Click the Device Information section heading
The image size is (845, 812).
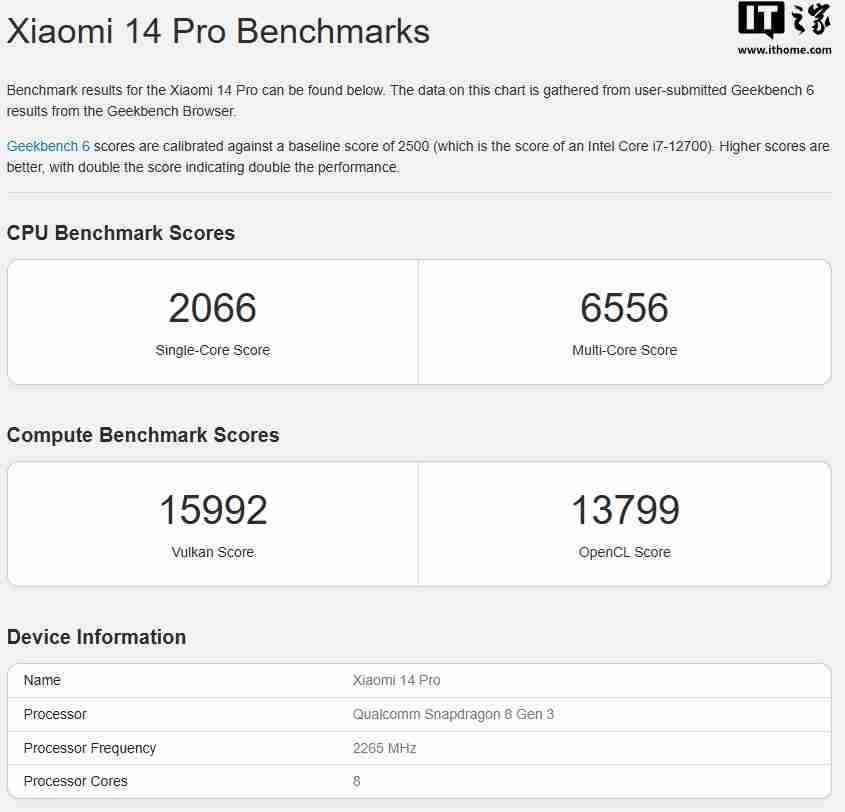[x=97, y=637]
